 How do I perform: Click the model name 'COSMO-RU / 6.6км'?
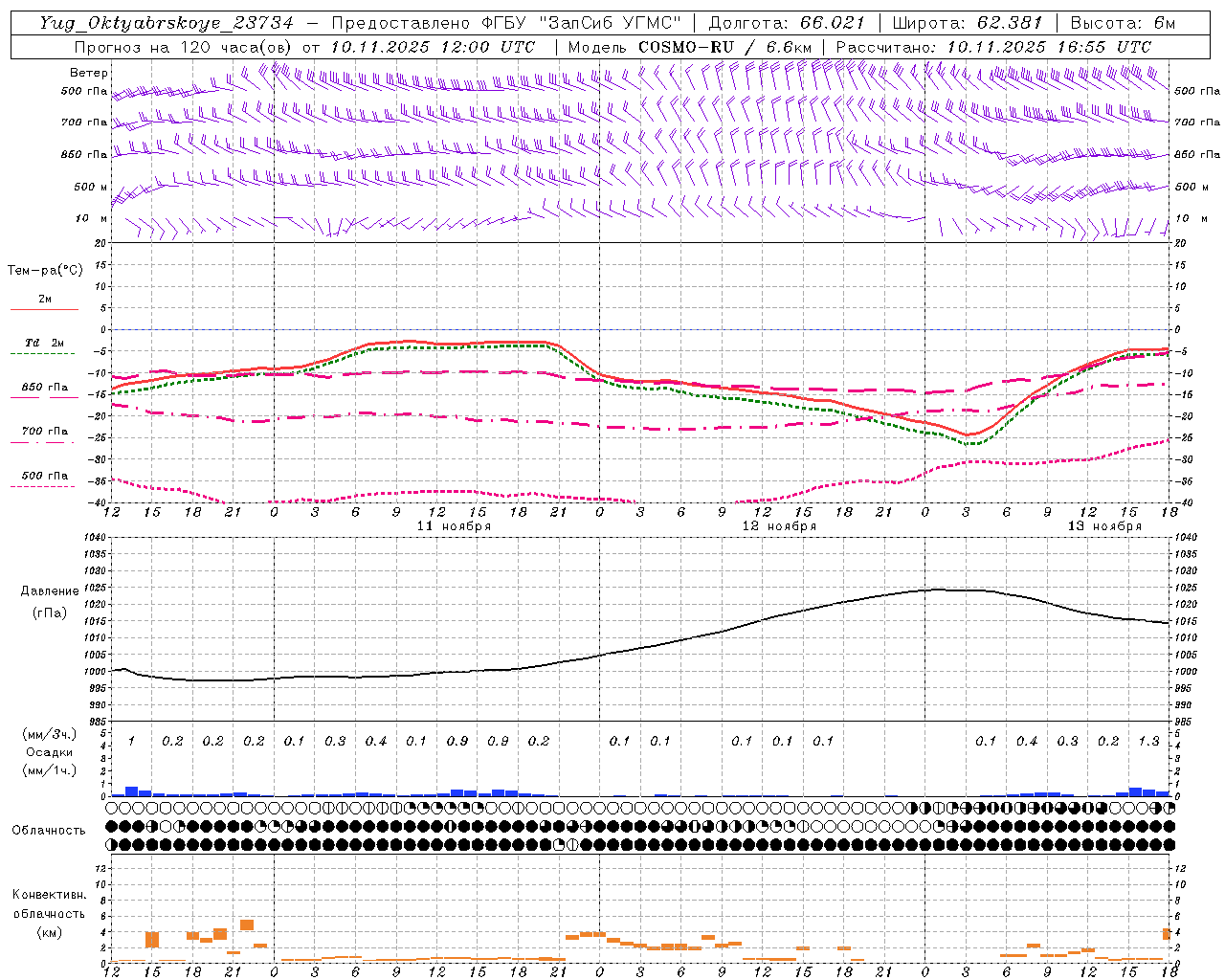[x=725, y=47]
